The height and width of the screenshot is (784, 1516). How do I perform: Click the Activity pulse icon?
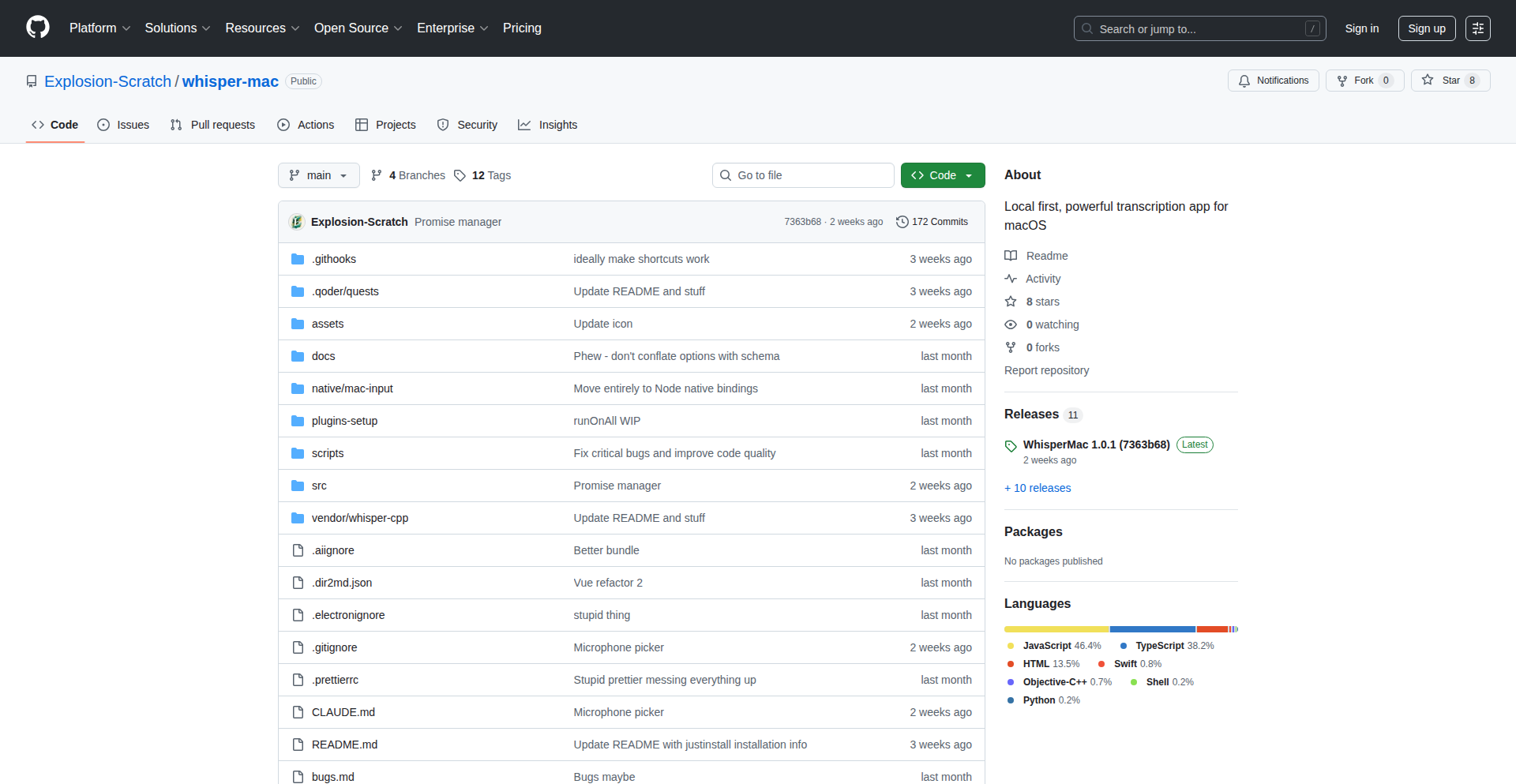(1011, 279)
